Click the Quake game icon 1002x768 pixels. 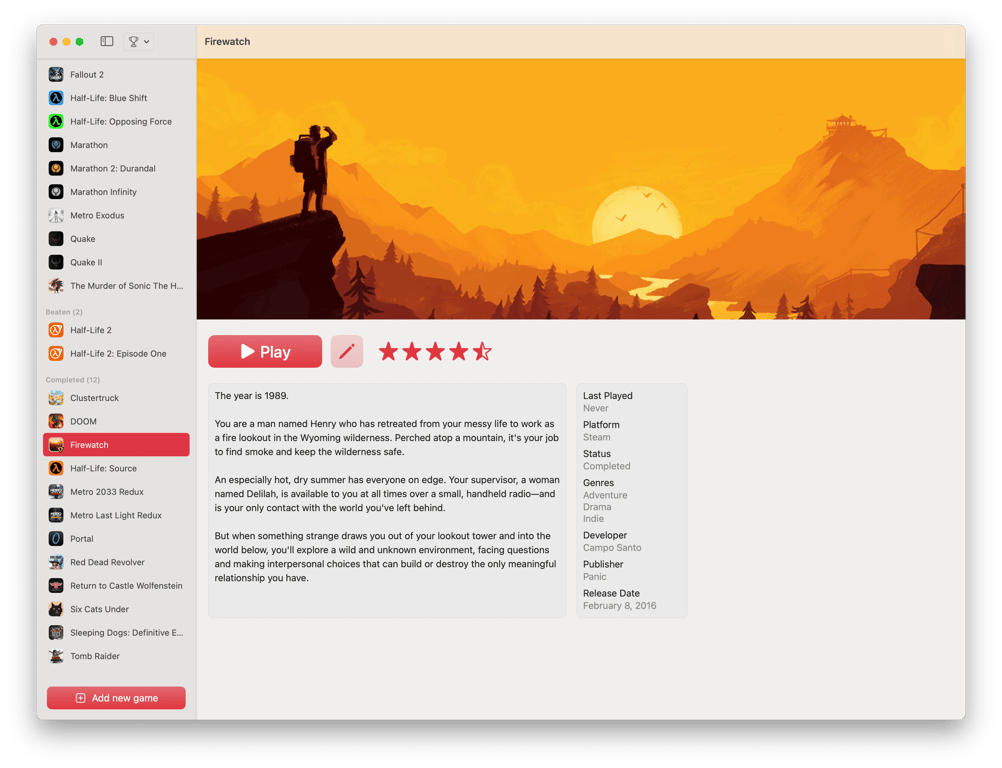[56, 239]
